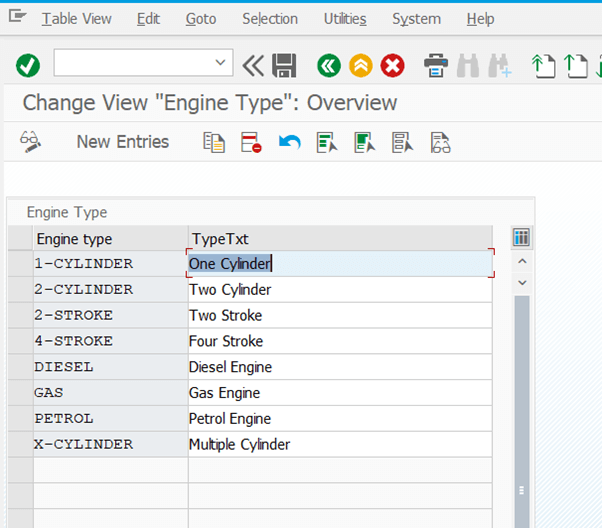This screenshot has height=528, width=602.
Task: Click the menu bar toggle icon
Action: click(17, 17)
